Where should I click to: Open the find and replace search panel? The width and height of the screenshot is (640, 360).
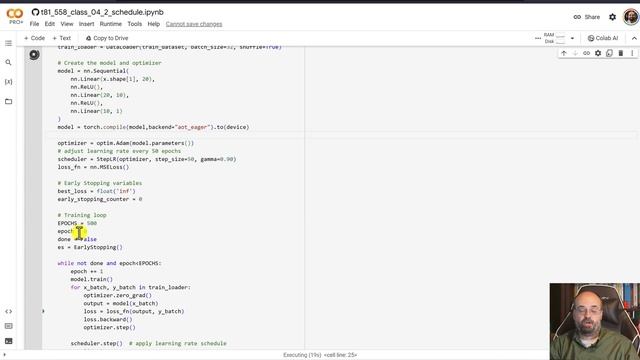tap(8, 62)
